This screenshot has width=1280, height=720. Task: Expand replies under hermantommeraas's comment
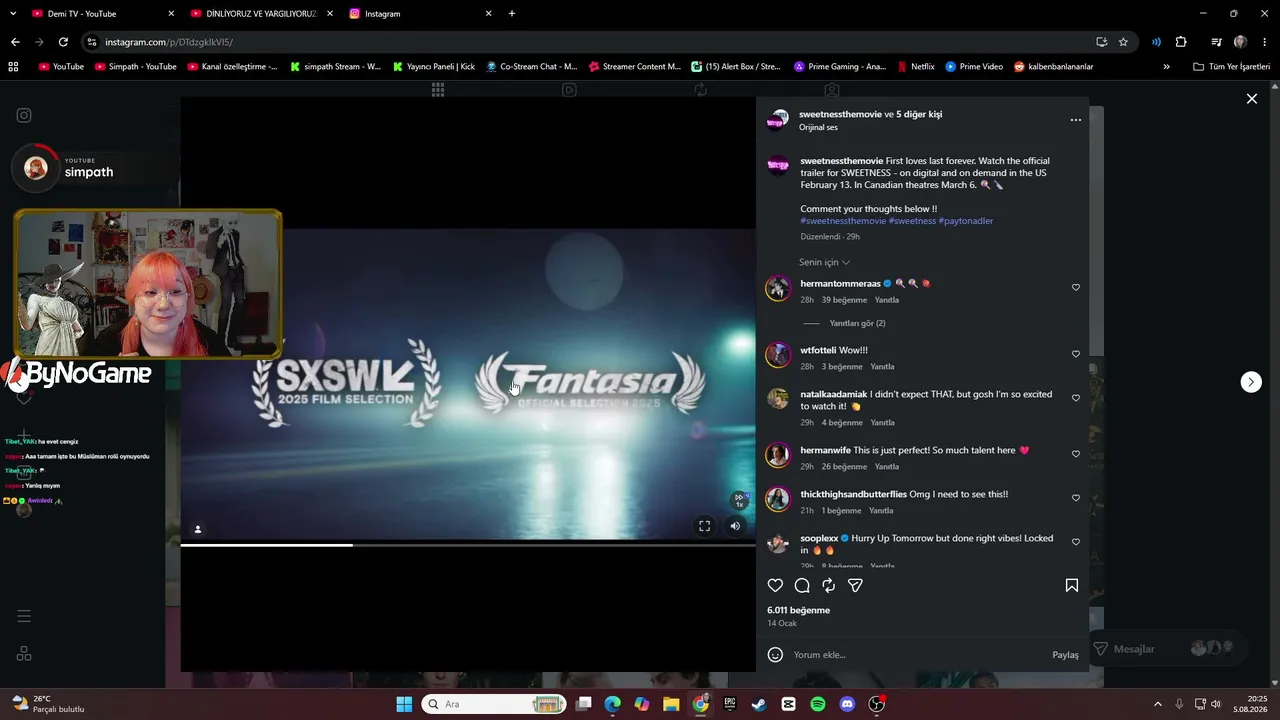tap(857, 324)
